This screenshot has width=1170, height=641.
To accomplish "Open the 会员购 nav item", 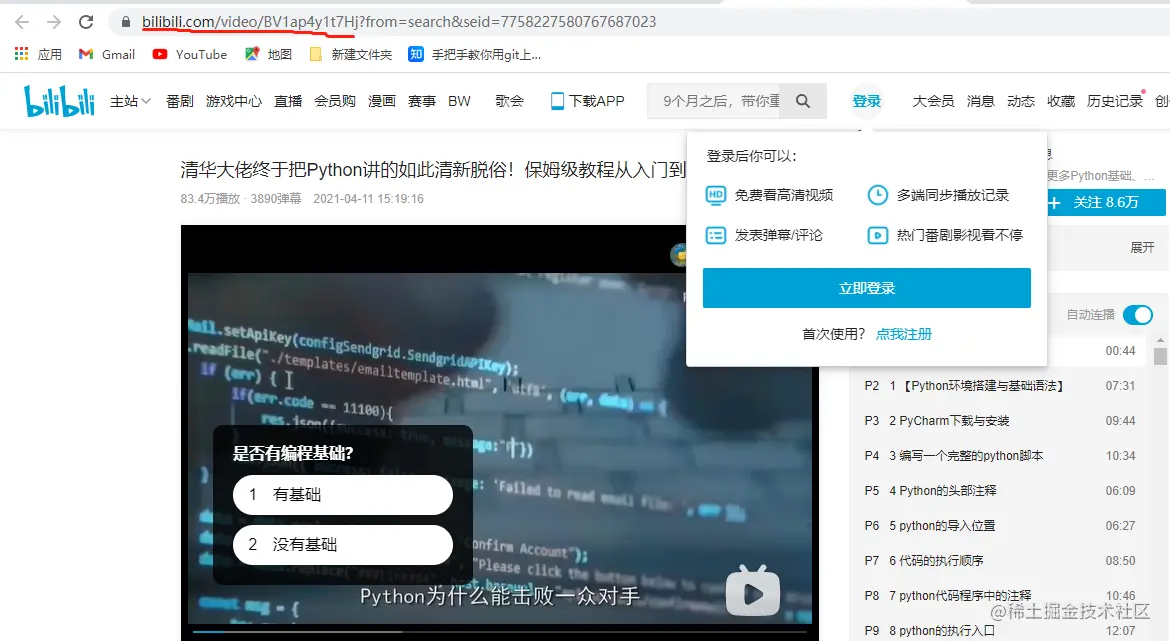I will pyautogui.click(x=335, y=101).
